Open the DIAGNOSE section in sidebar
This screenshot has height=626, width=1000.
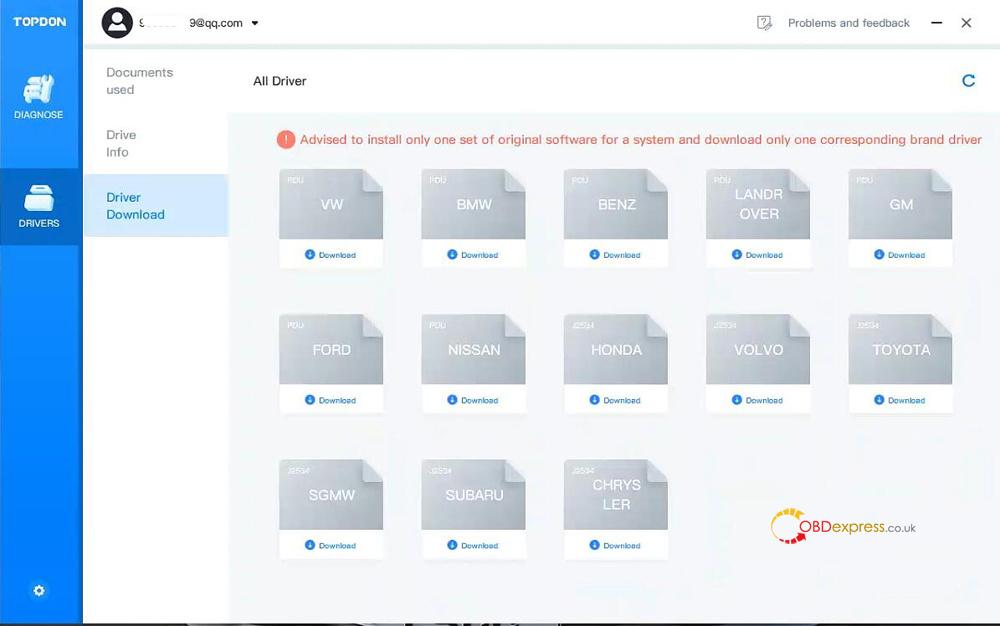pyautogui.click(x=38, y=97)
